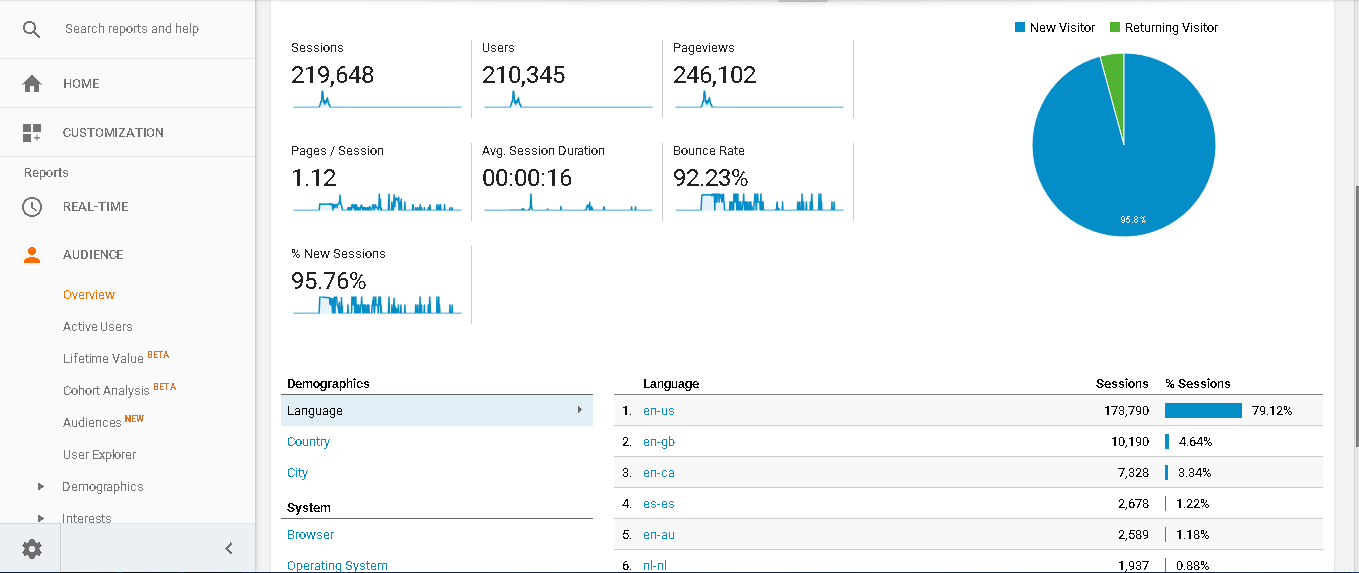The width and height of the screenshot is (1359, 573).
Task: Open en-ca language row link
Action: (x=659, y=473)
